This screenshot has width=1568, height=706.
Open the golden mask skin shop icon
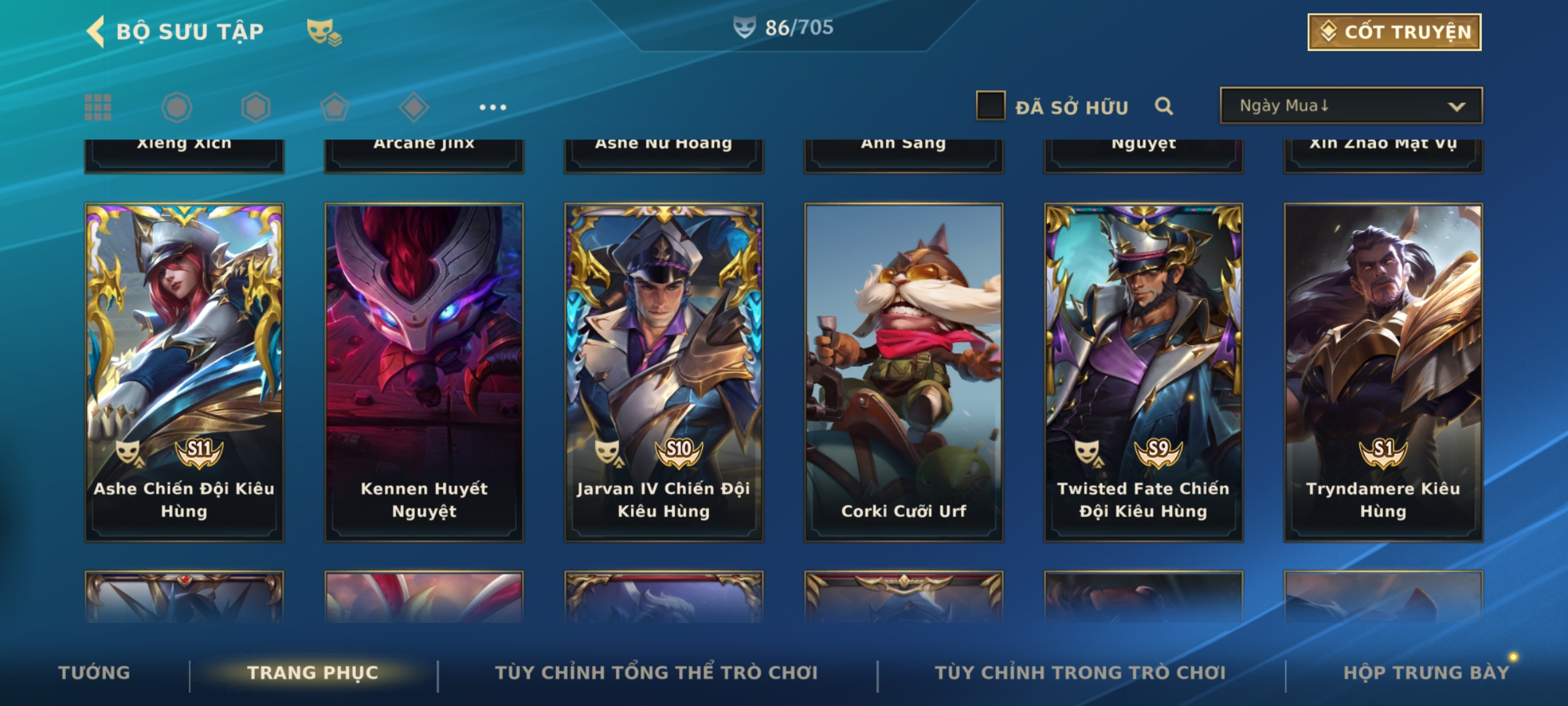324,32
